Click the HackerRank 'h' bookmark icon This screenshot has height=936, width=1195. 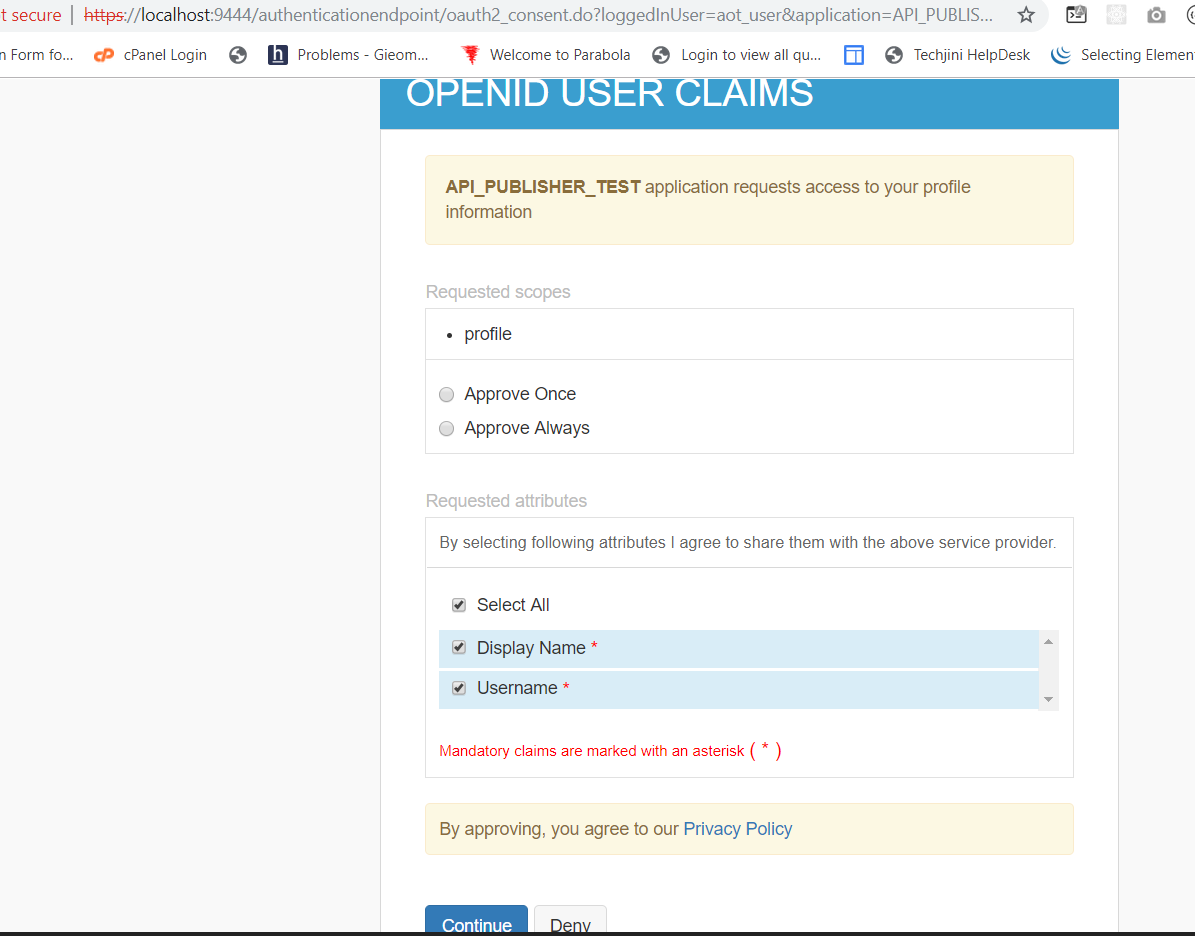pos(277,55)
